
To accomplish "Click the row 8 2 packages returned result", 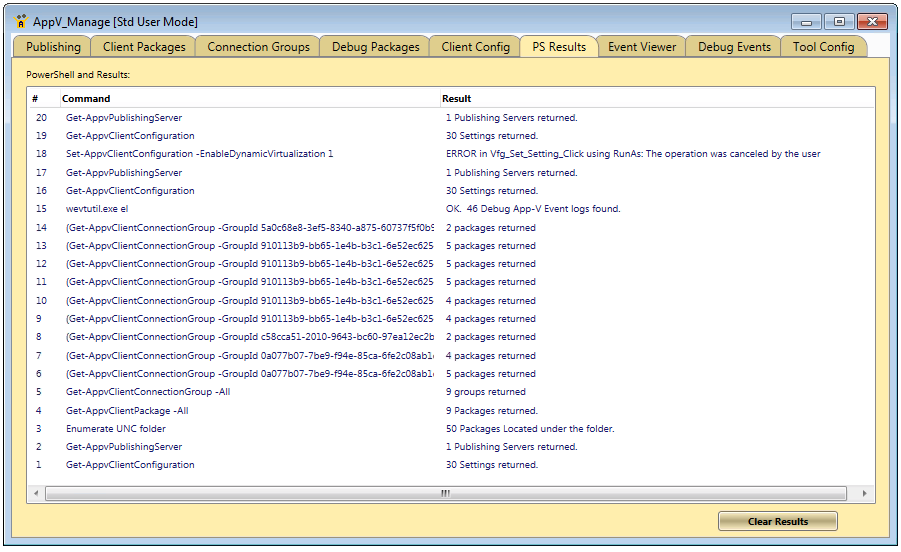I will (491, 337).
